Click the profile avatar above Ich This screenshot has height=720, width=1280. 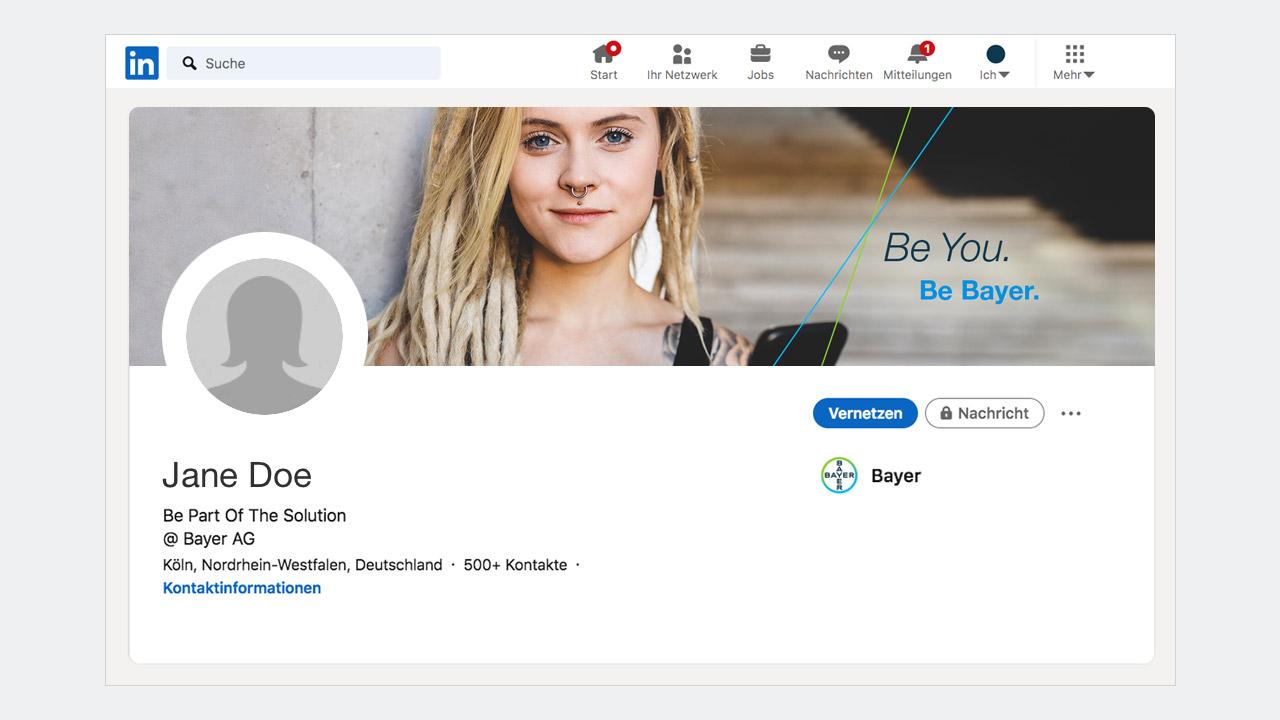click(995, 54)
